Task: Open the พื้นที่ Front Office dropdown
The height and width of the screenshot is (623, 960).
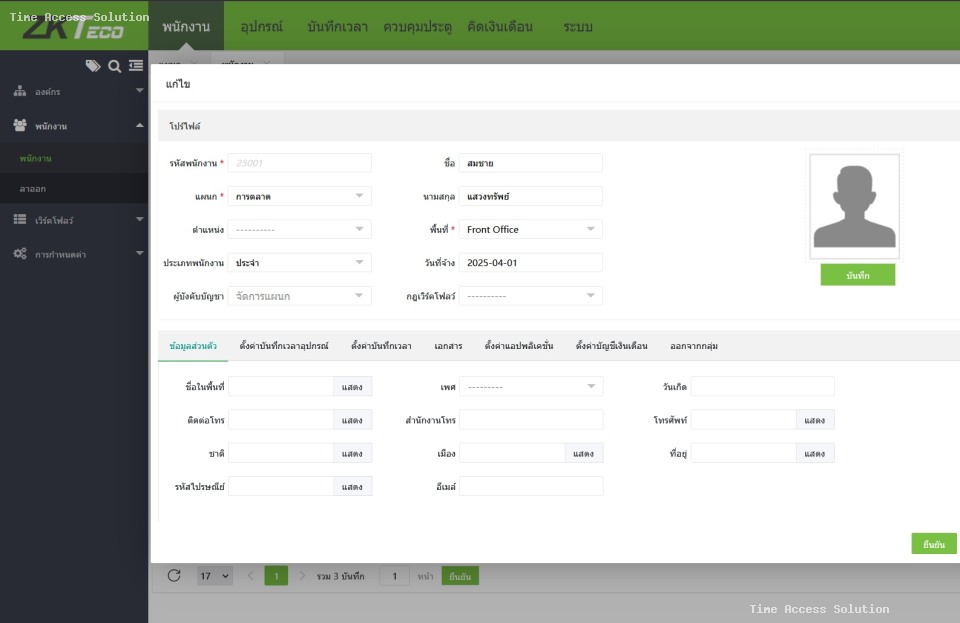Action: click(530, 229)
